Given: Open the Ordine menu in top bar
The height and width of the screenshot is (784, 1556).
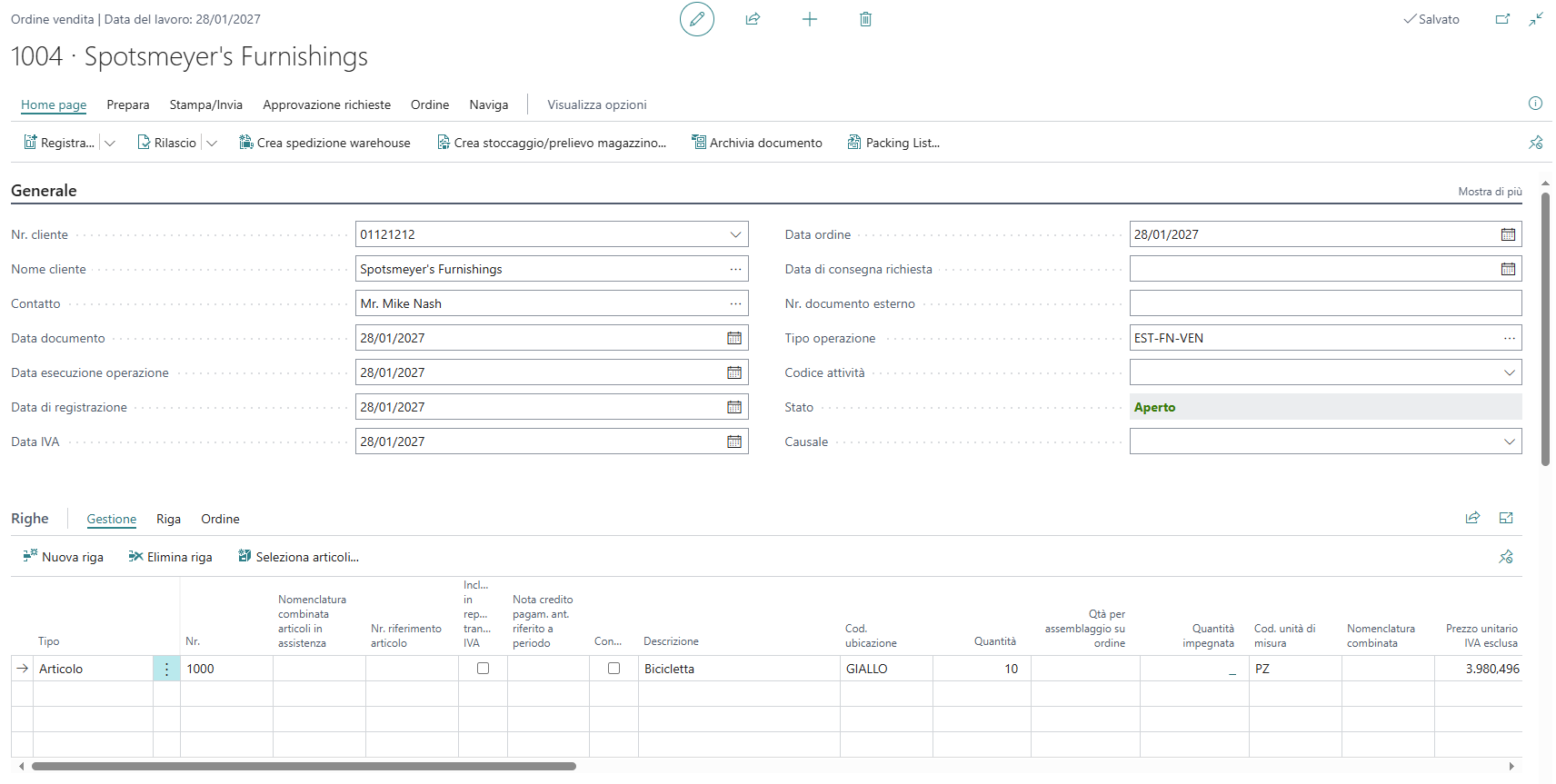Looking at the screenshot, I should (x=430, y=104).
